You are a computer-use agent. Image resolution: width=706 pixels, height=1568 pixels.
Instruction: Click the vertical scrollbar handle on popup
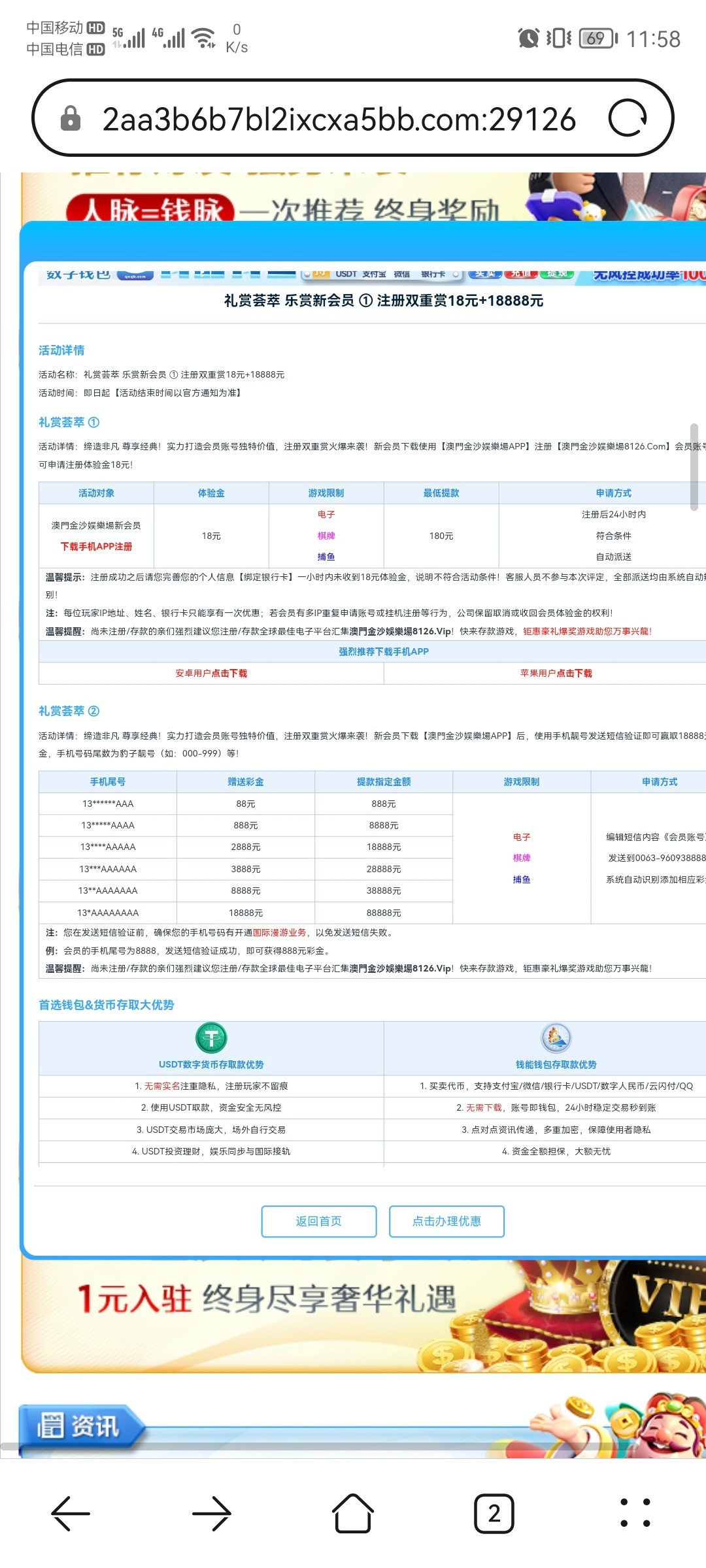tap(694, 466)
